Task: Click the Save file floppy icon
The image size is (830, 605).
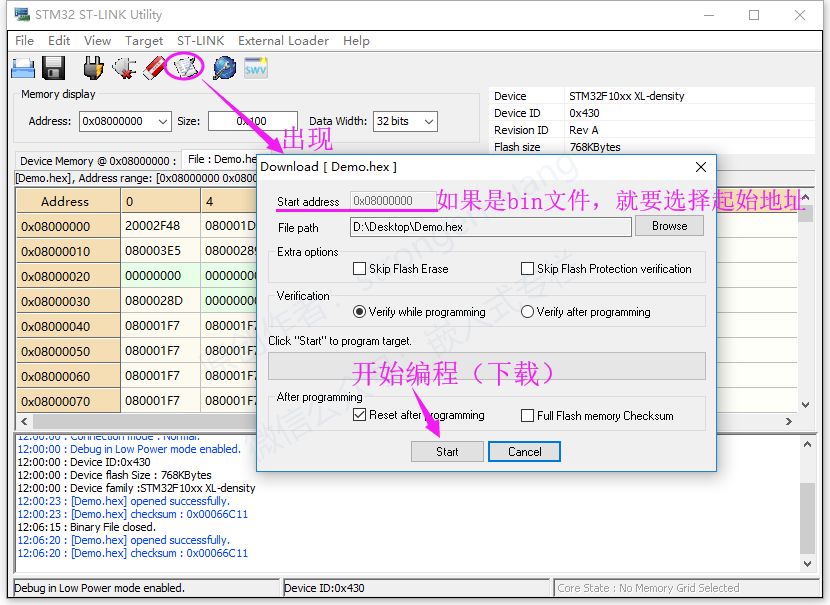Action: pos(53,68)
